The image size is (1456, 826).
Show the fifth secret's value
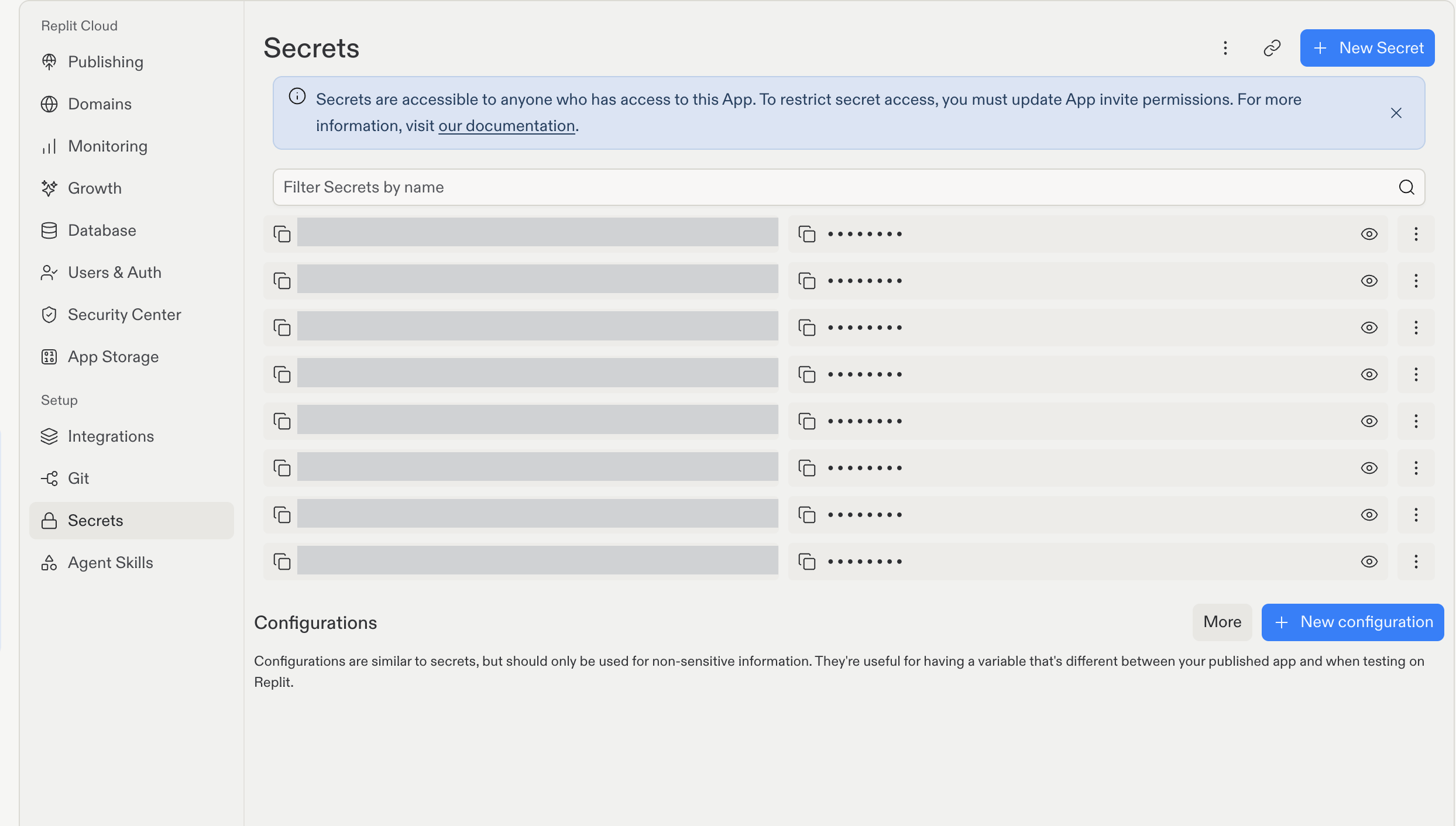tap(1369, 421)
